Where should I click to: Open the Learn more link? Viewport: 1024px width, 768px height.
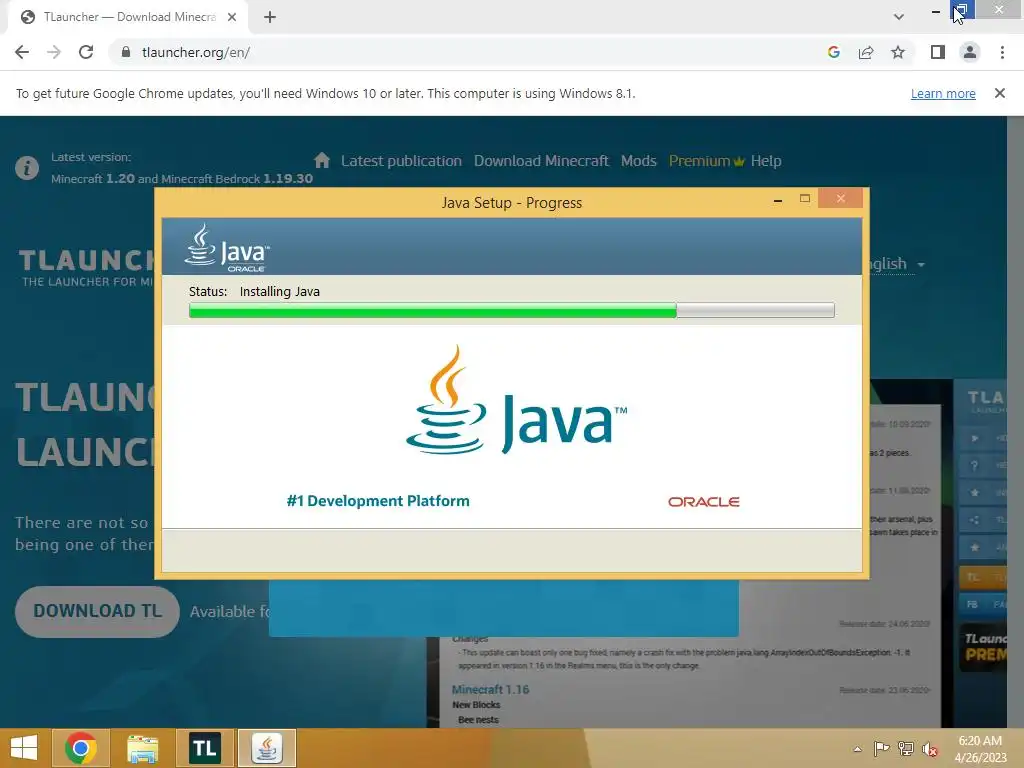tap(943, 93)
